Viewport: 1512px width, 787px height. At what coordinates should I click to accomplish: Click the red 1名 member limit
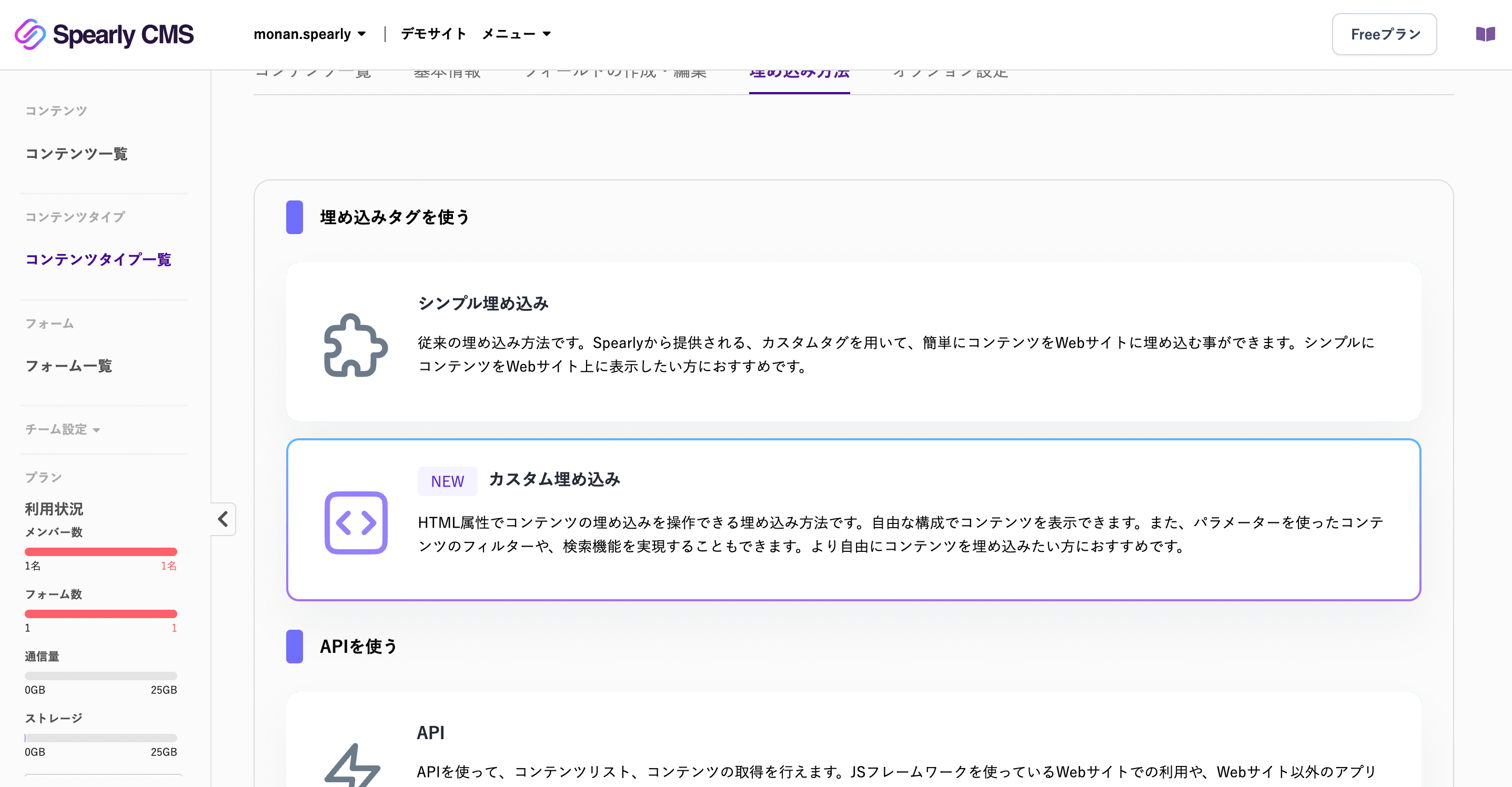tap(169, 566)
